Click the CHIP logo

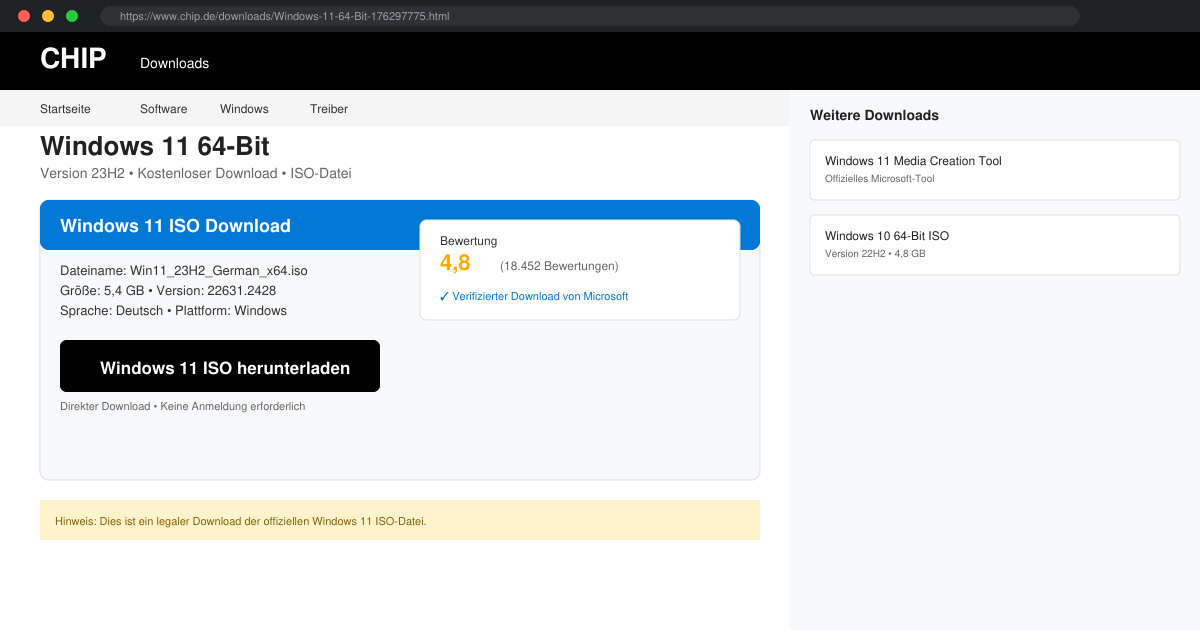tap(73, 59)
